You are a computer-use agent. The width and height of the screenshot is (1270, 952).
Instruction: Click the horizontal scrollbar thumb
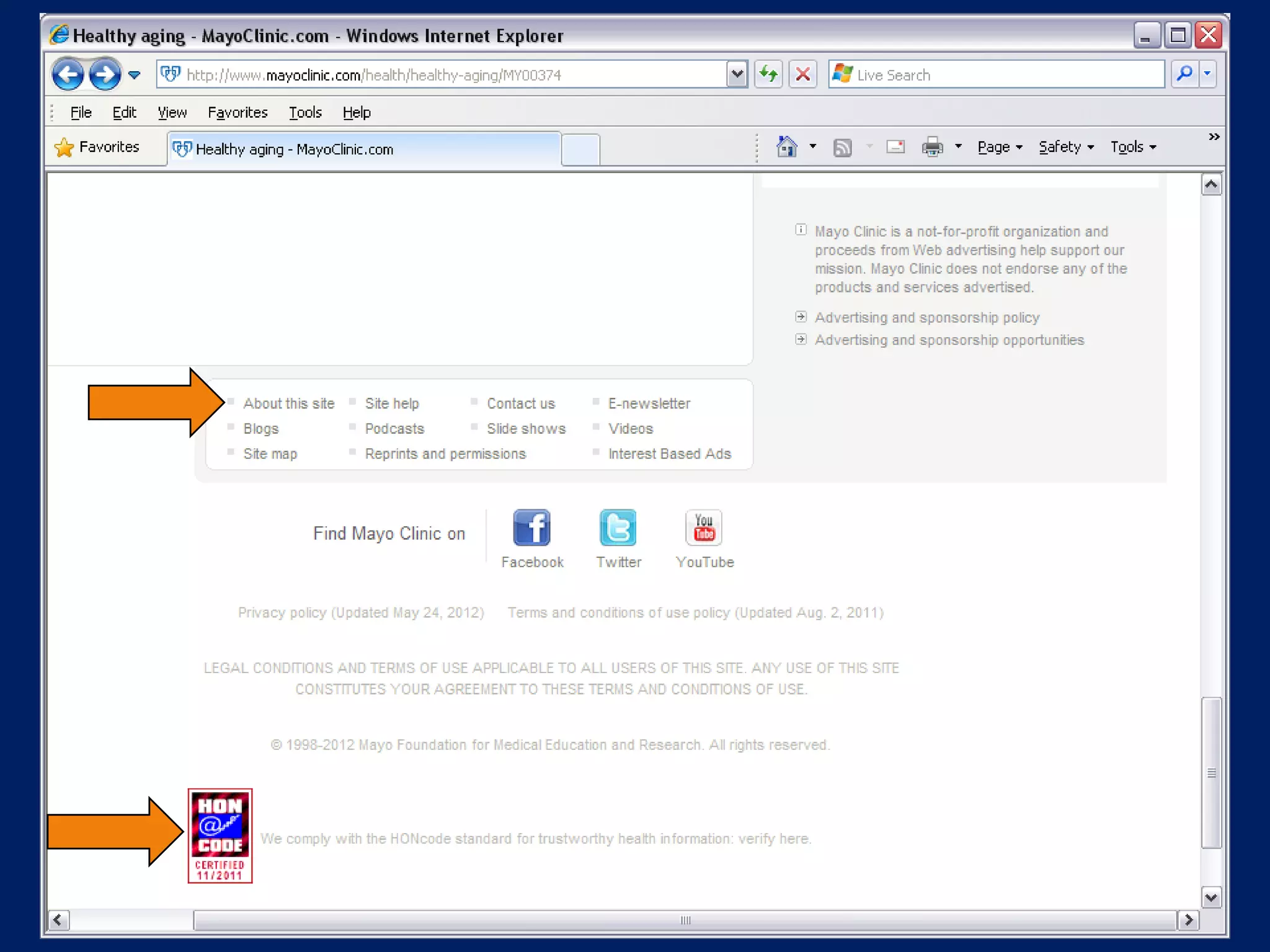685,920
